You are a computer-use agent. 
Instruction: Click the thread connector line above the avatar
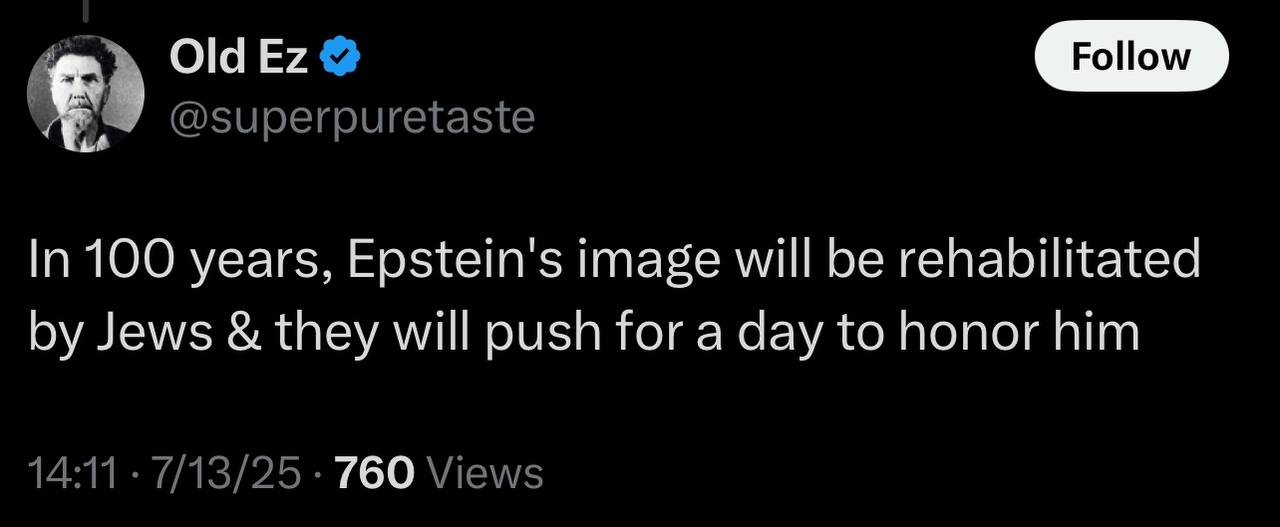(x=86, y=8)
